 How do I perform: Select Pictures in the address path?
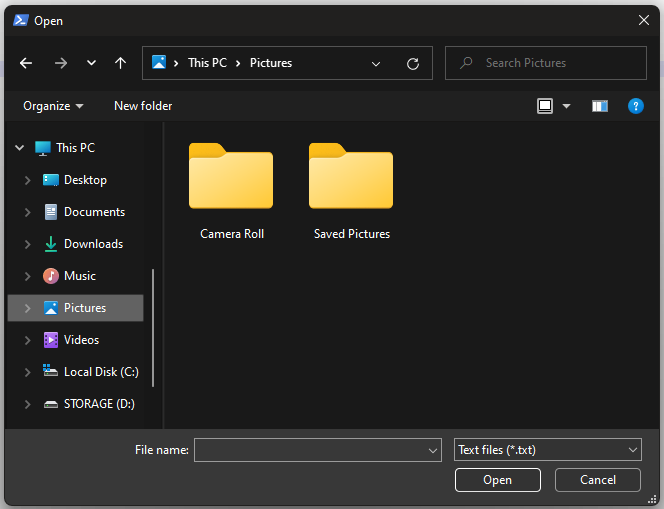(271, 63)
